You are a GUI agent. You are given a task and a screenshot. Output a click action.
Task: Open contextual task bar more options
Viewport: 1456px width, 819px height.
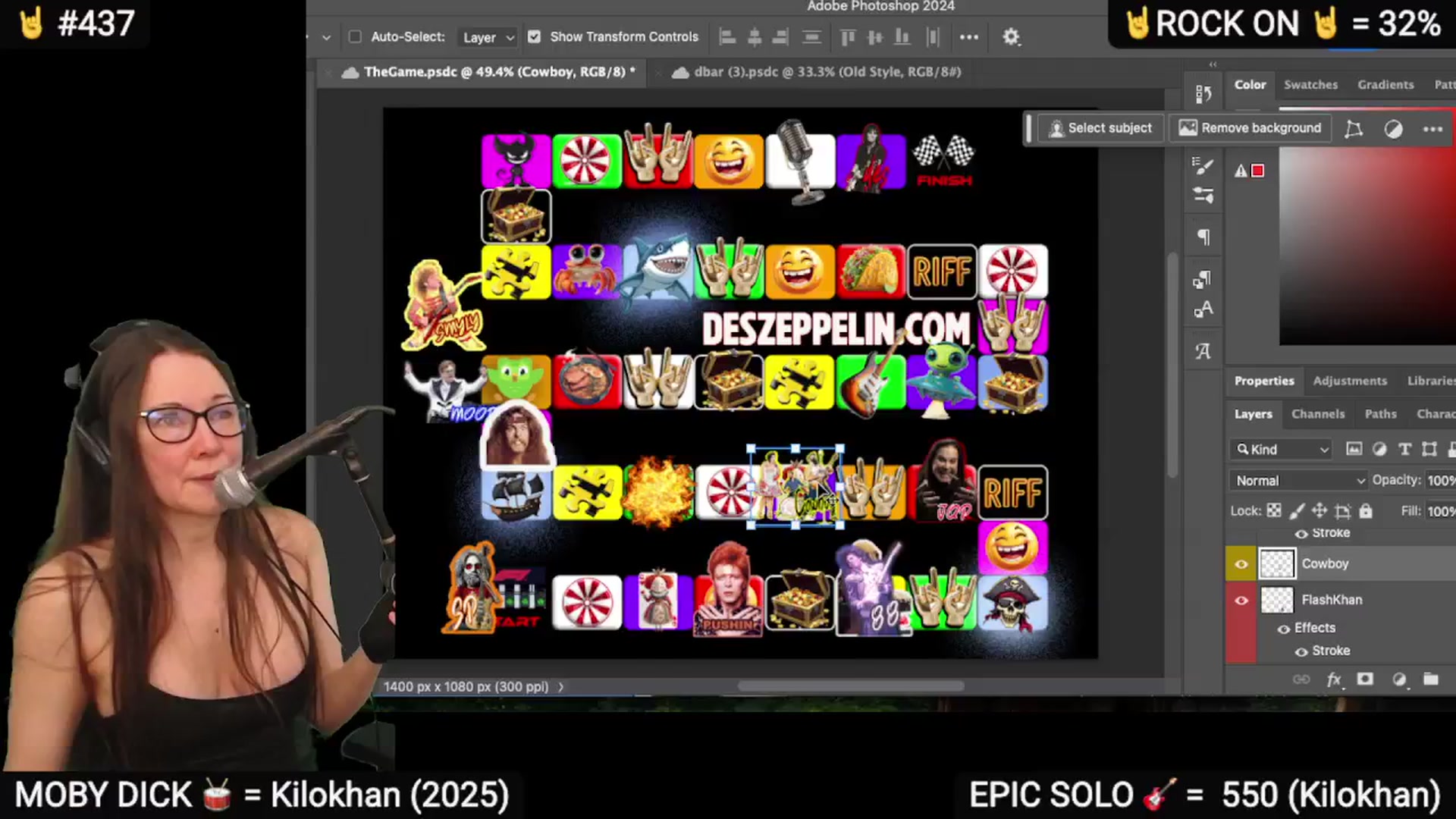[x=1432, y=129]
